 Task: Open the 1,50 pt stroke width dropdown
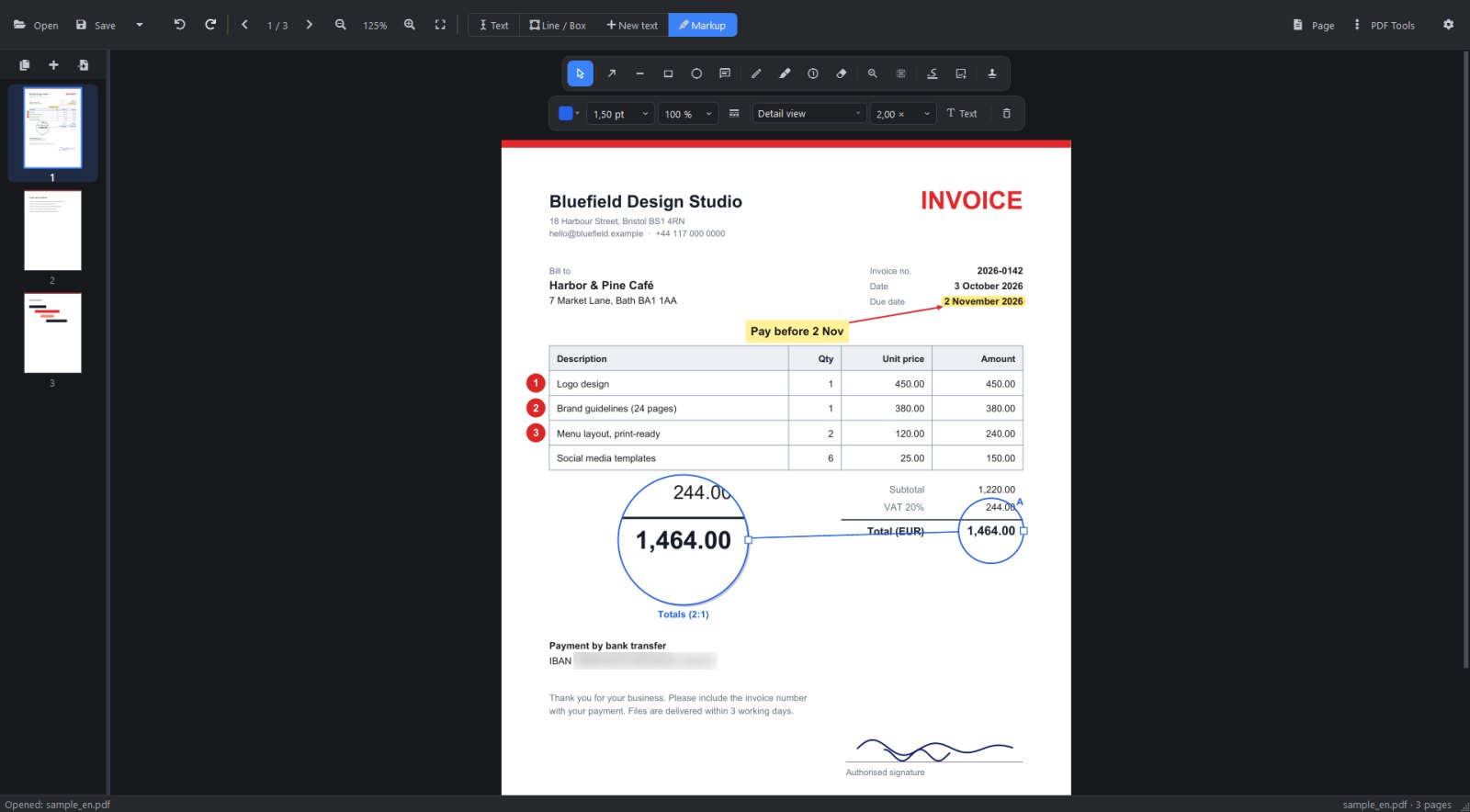tap(621, 114)
